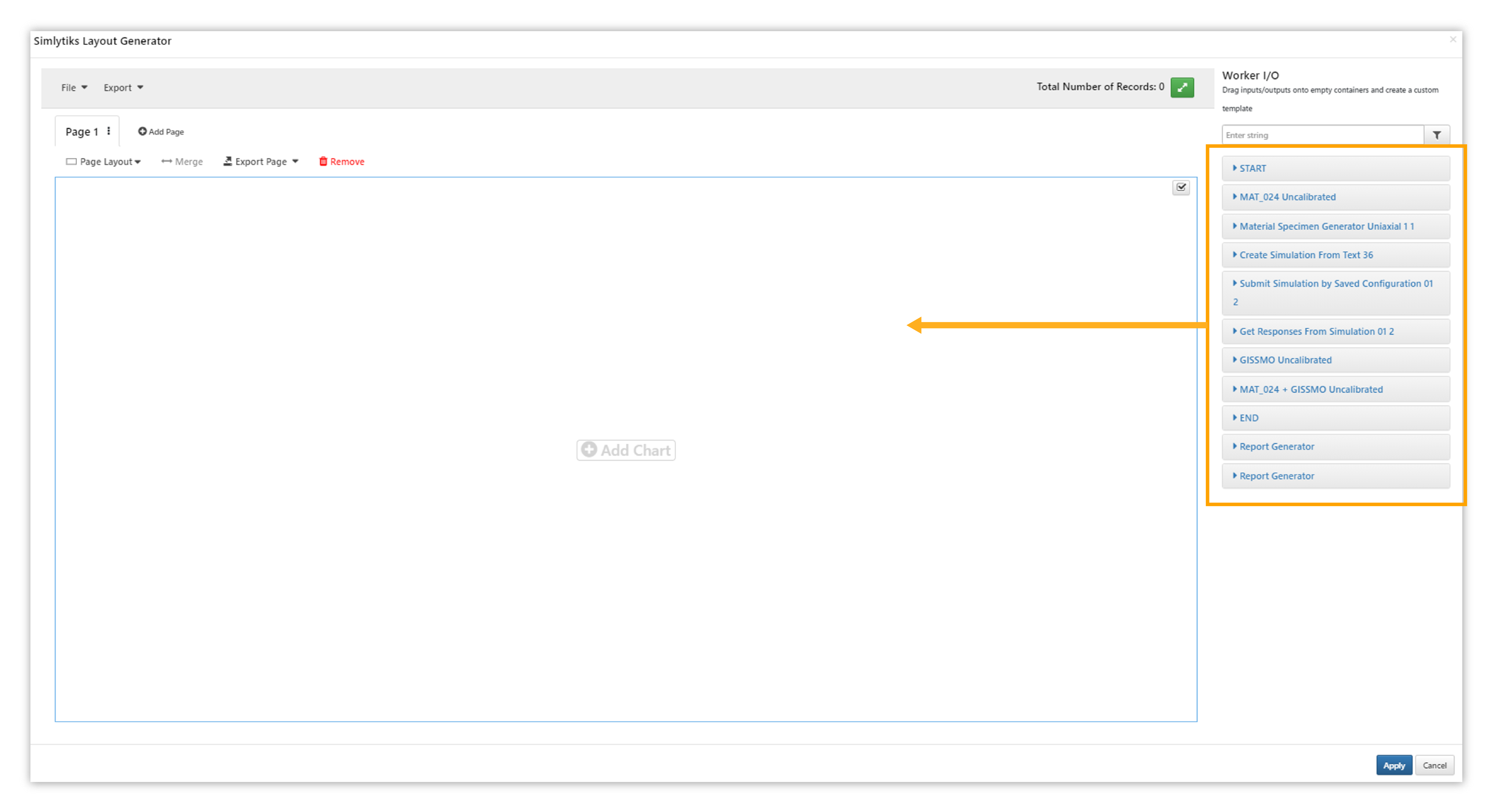Click the Merge button
The width and height of the screenshot is (1493, 812).
point(182,162)
